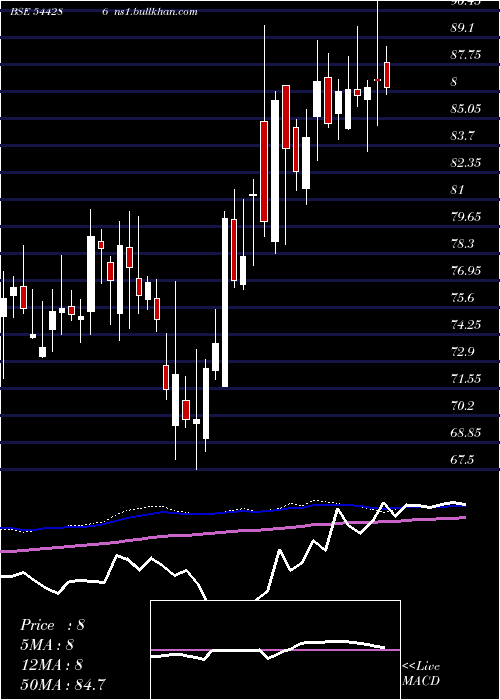Viewport: 500px width, 700px height.
Task: Select the 83.7 price axis label
Action: pyautogui.click(x=463, y=136)
